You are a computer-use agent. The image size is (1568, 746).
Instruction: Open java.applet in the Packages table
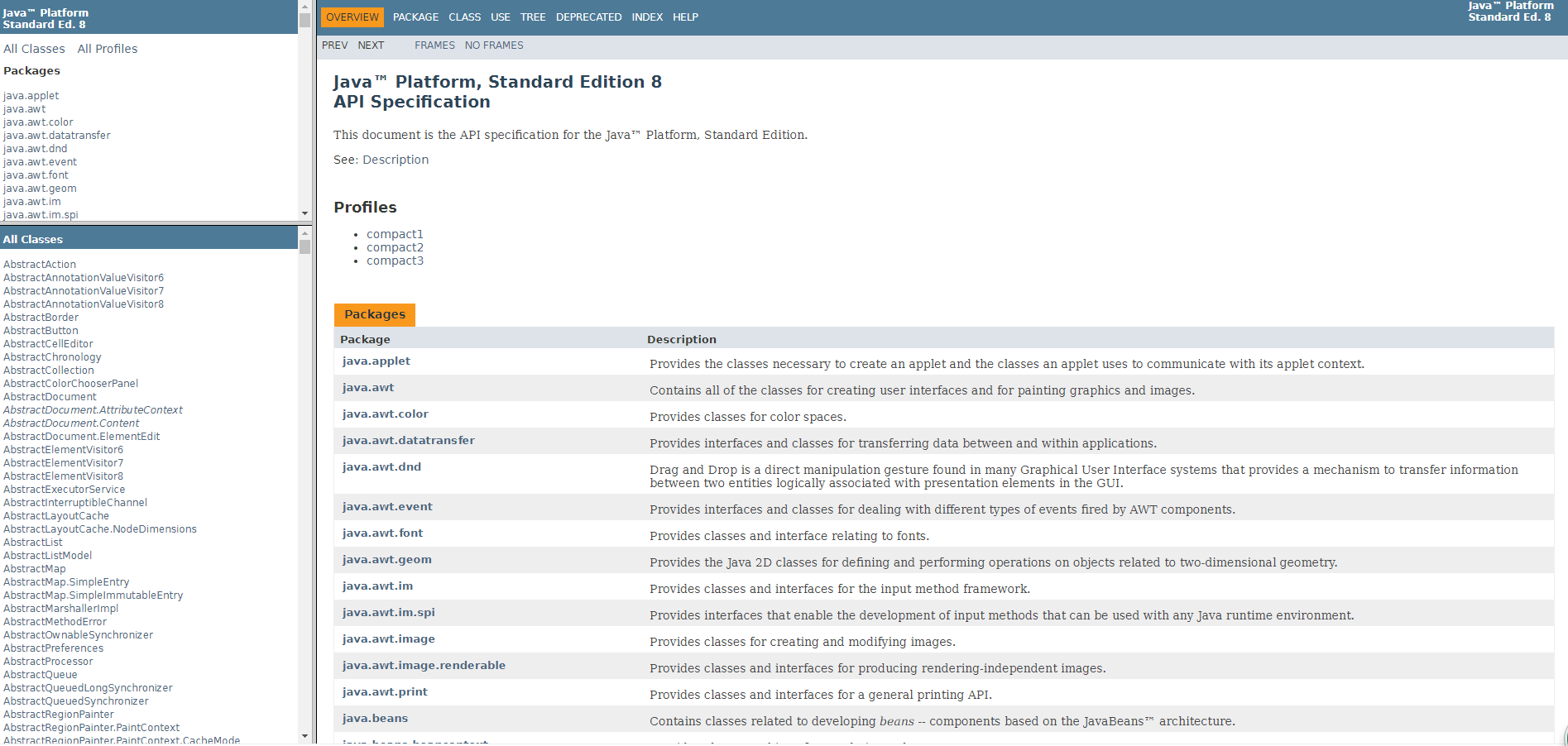tap(376, 361)
